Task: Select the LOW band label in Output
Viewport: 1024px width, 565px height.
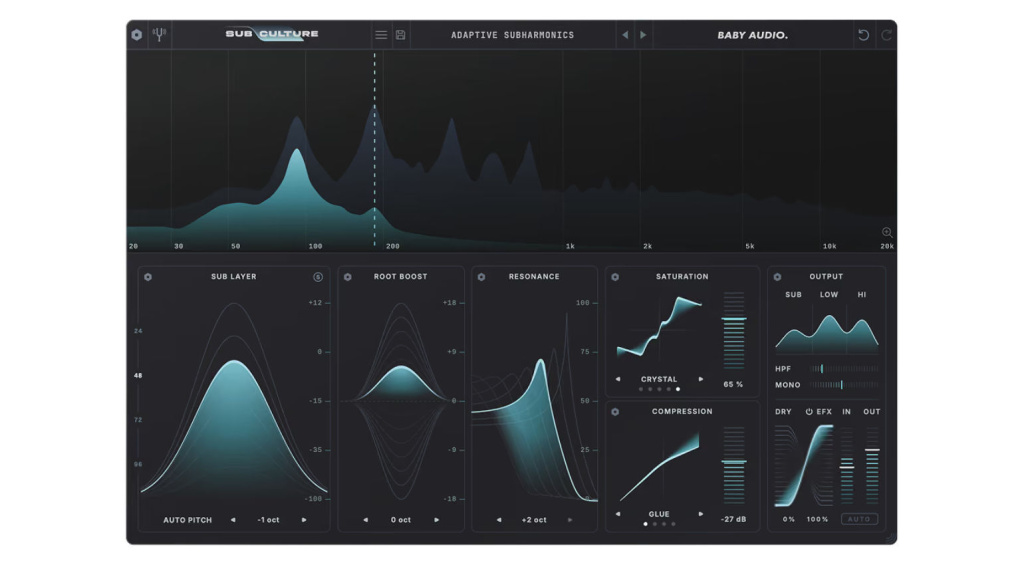Action: [829, 295]
